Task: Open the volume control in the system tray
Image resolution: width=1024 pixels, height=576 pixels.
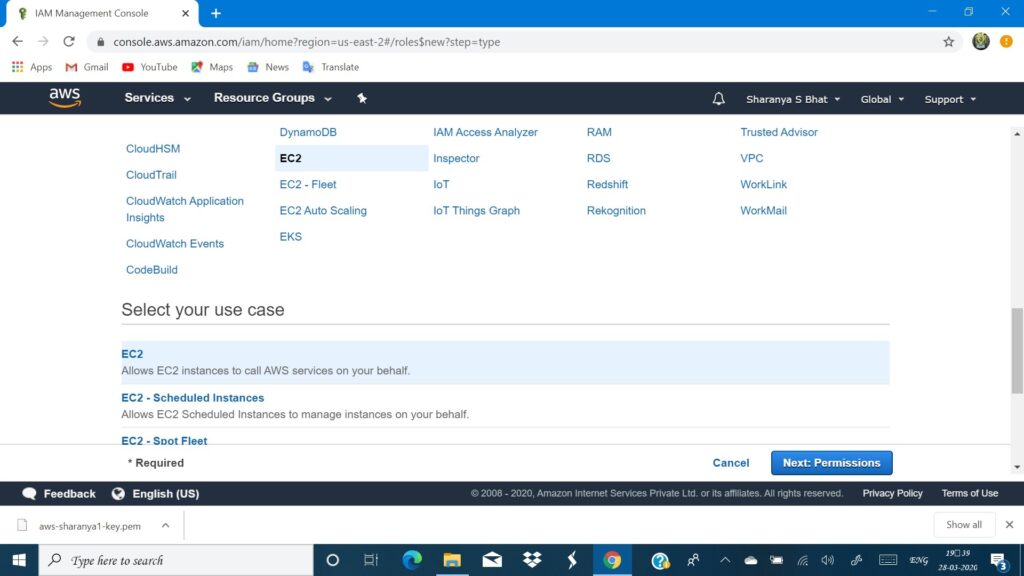Action: 827,560
